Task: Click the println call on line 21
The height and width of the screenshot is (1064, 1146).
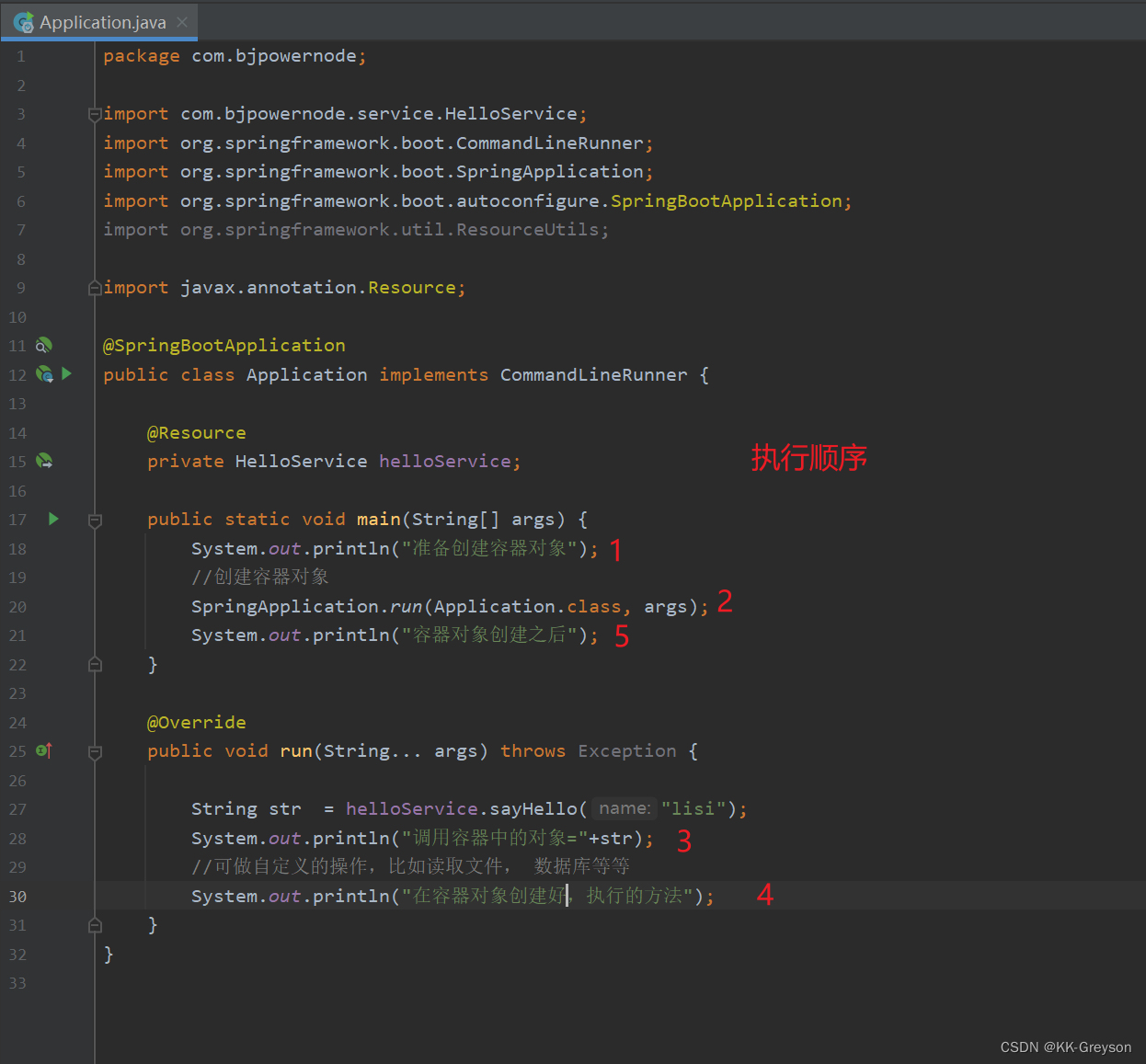Action: (351, 635)
